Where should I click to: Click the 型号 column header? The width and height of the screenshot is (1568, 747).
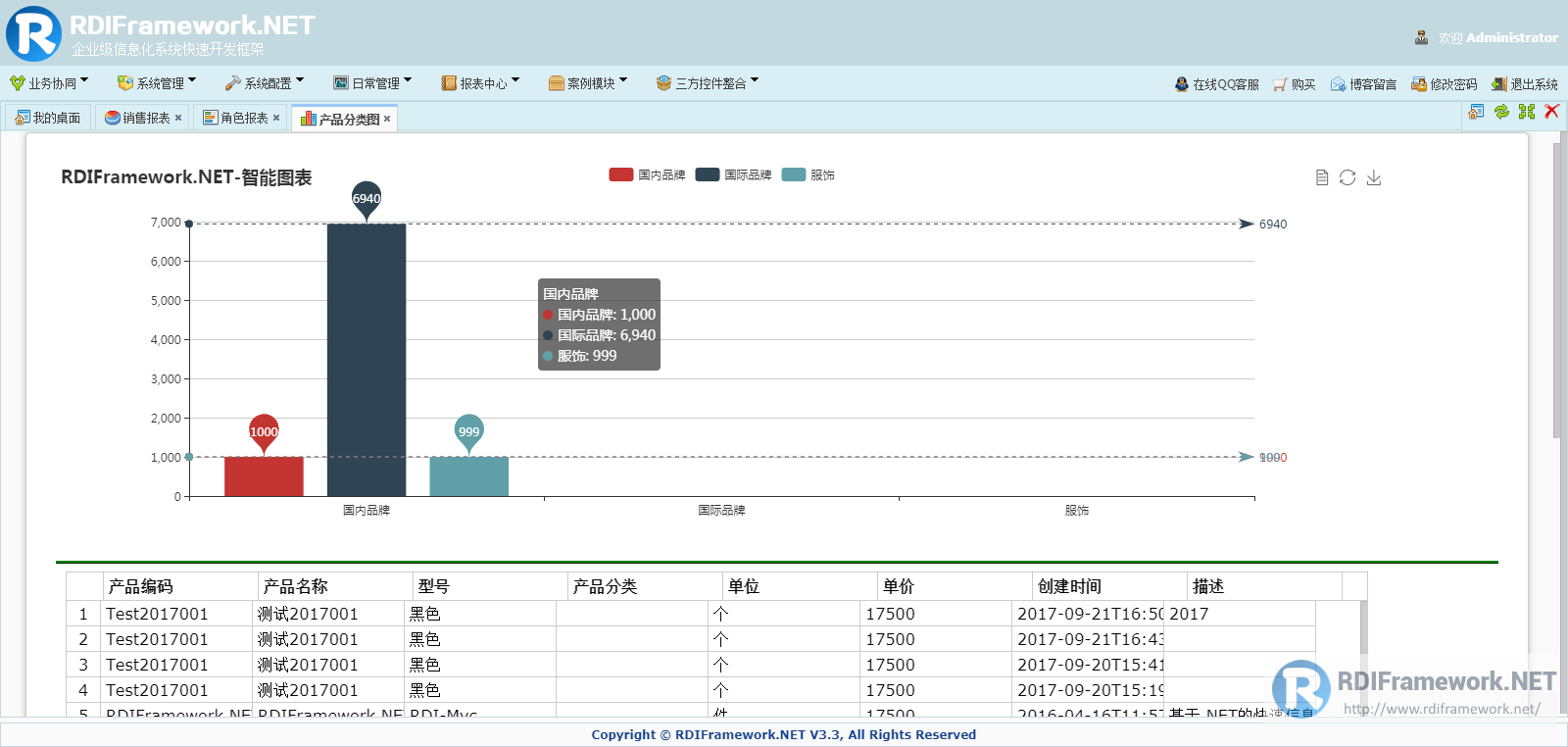(490, 586)
